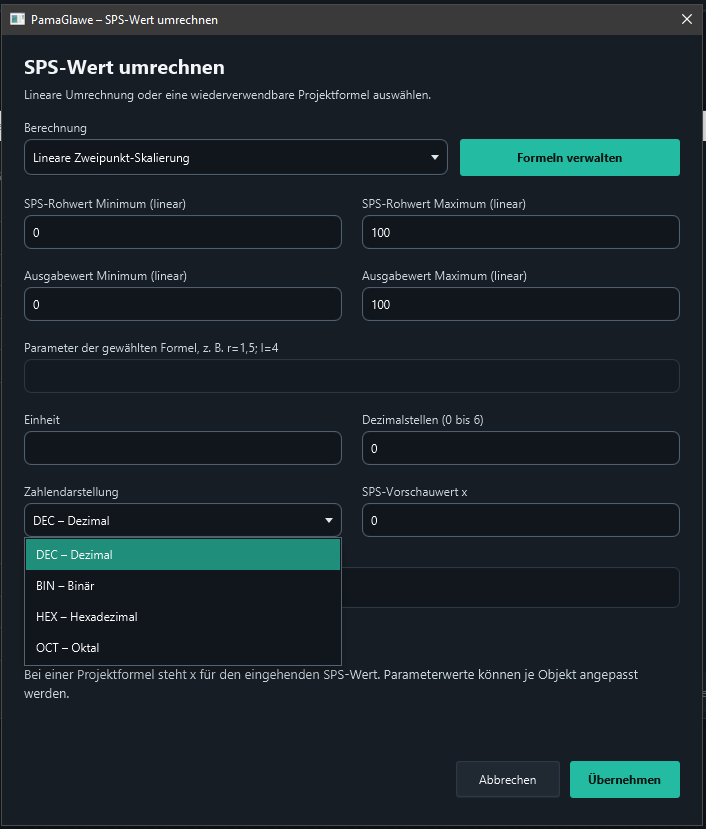Click the formula Parameter text field
The width and height of the screenshot is (706, 829).
pyautogui.click(x=352, y=376)
